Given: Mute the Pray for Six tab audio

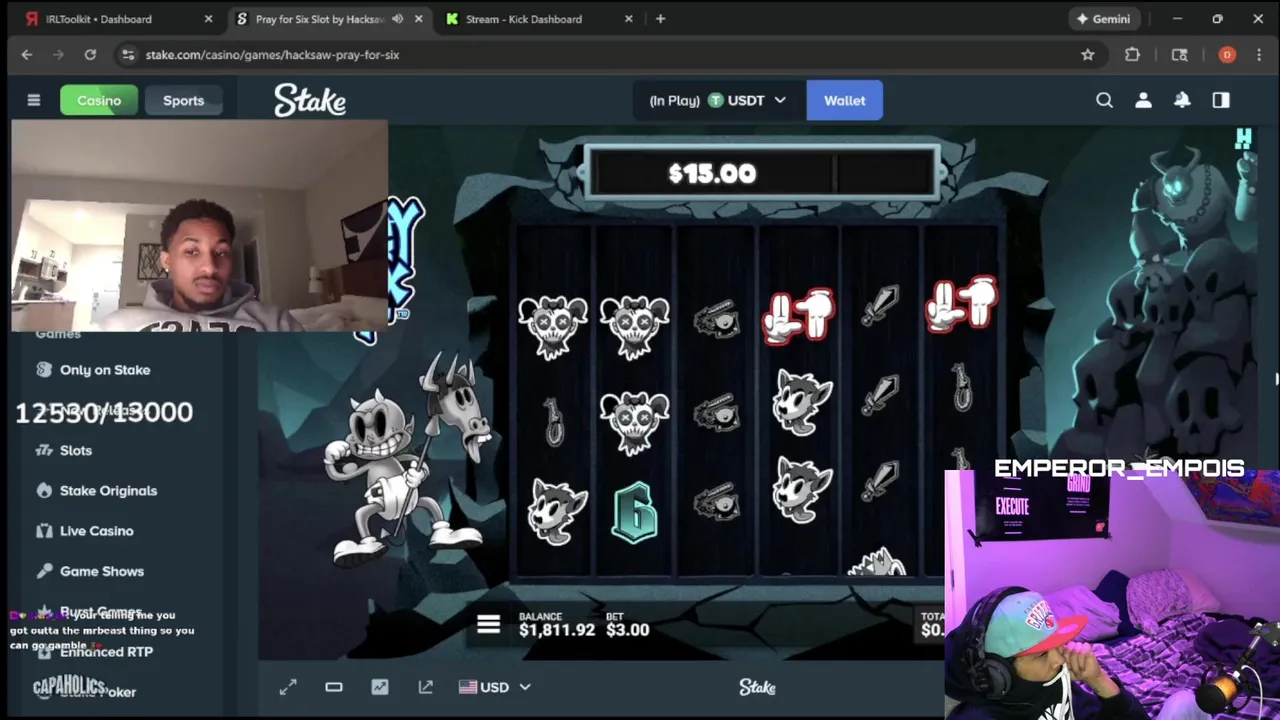Looking at the screenshot, I should tap(398, 19).
